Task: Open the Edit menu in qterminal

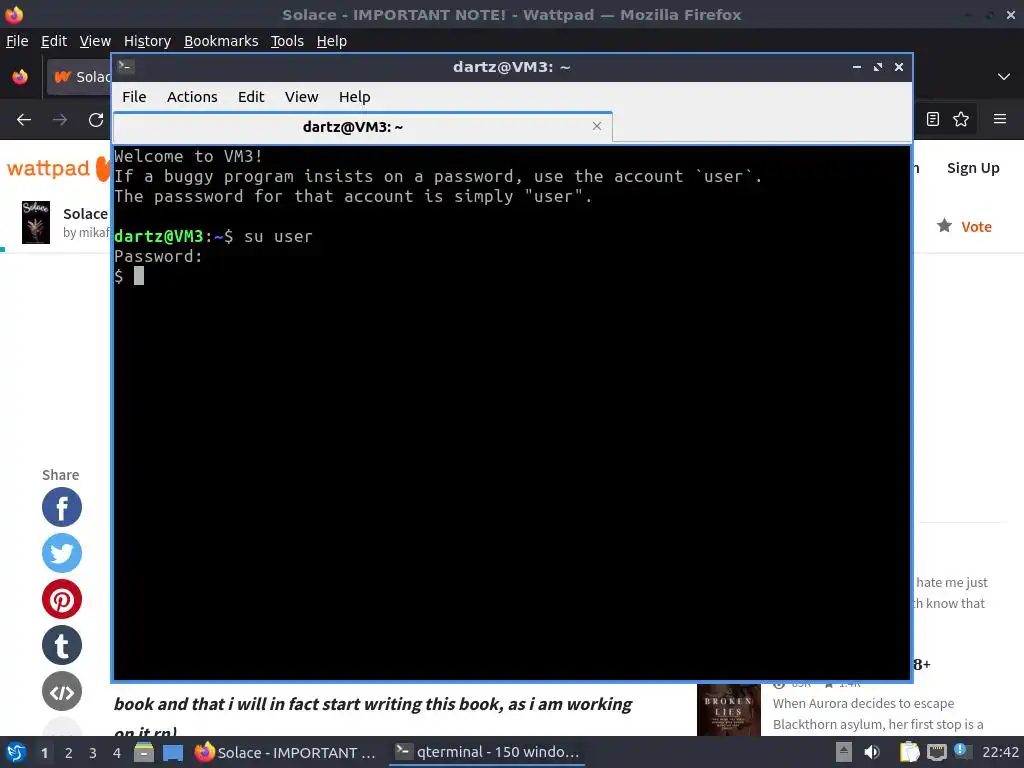Action: tap(251, 97)
